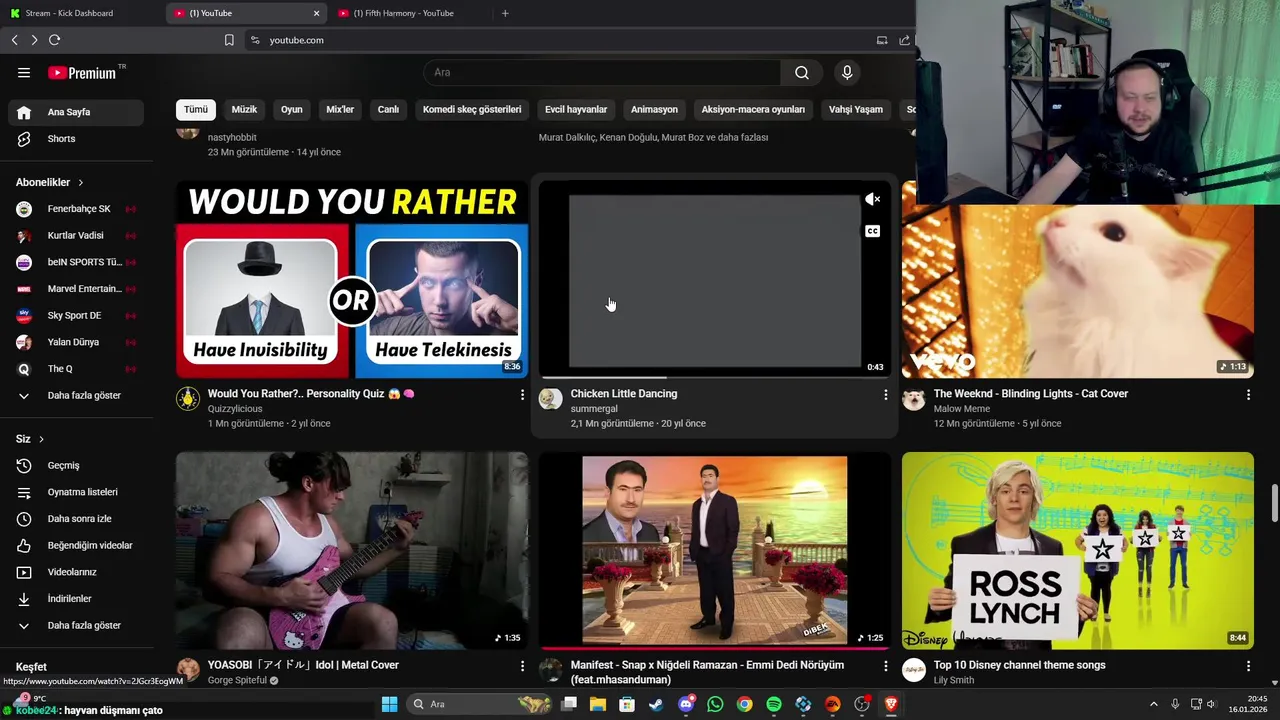Open the 'Would You Rather' video thumbnail
Screen dimensions: 1280x720
pyautogui.click(x=352, y=279)
